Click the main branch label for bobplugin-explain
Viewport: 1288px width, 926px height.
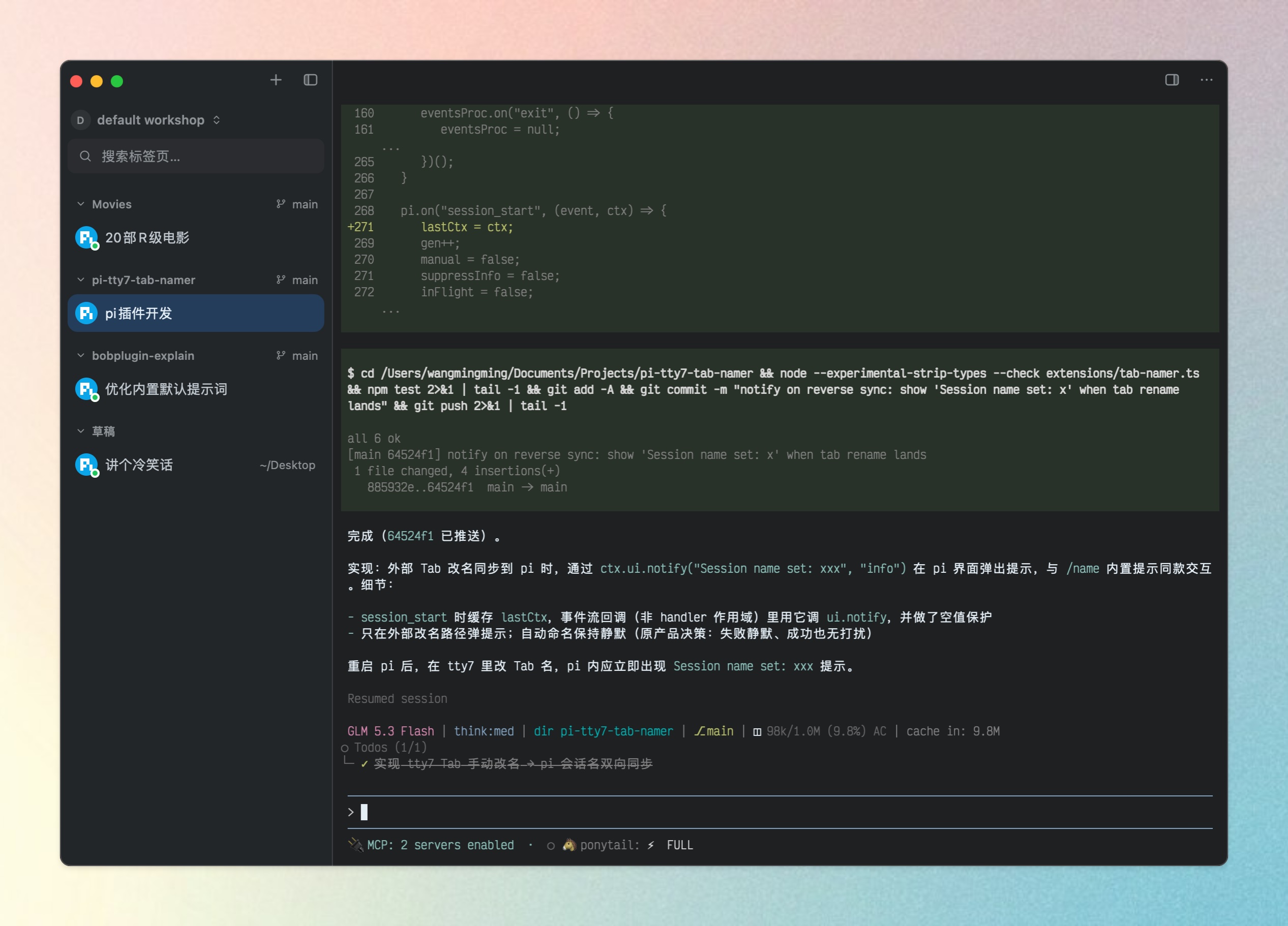[x=297, y=355]
